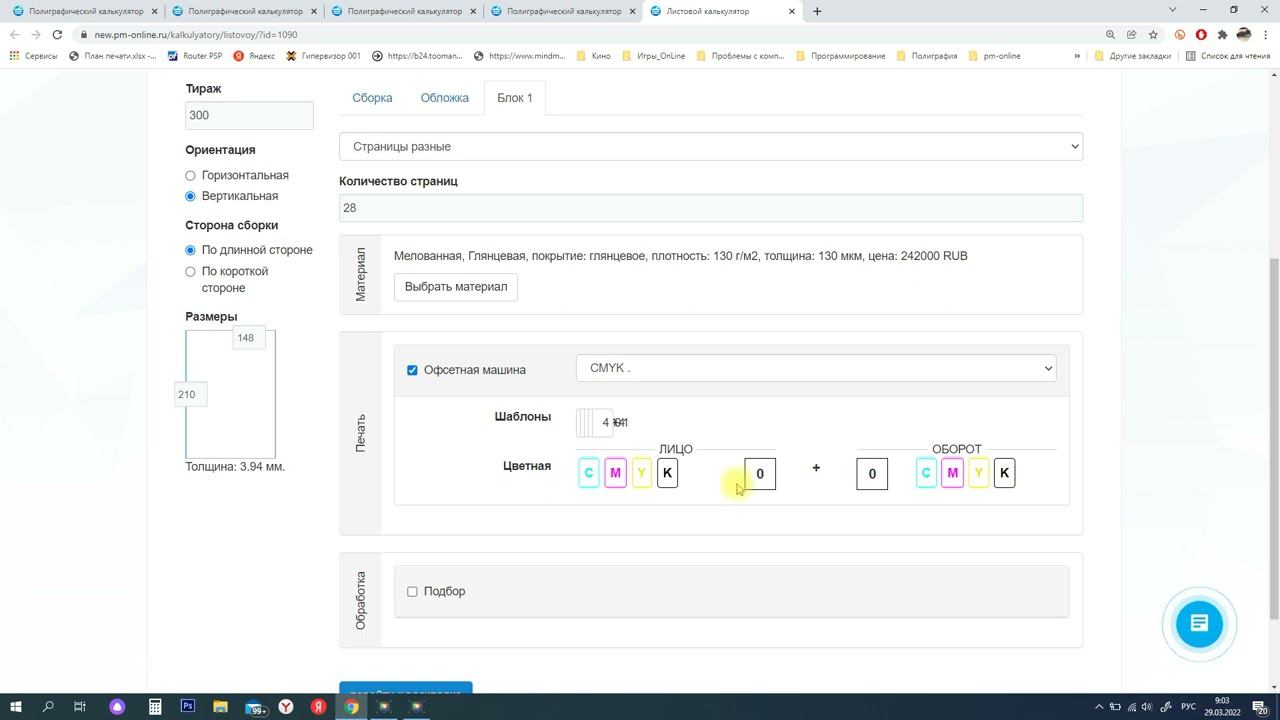Viewport: 1280px width, 720px height.
Task: Open File Explorer from the taskbar
Action: point(220,707)
